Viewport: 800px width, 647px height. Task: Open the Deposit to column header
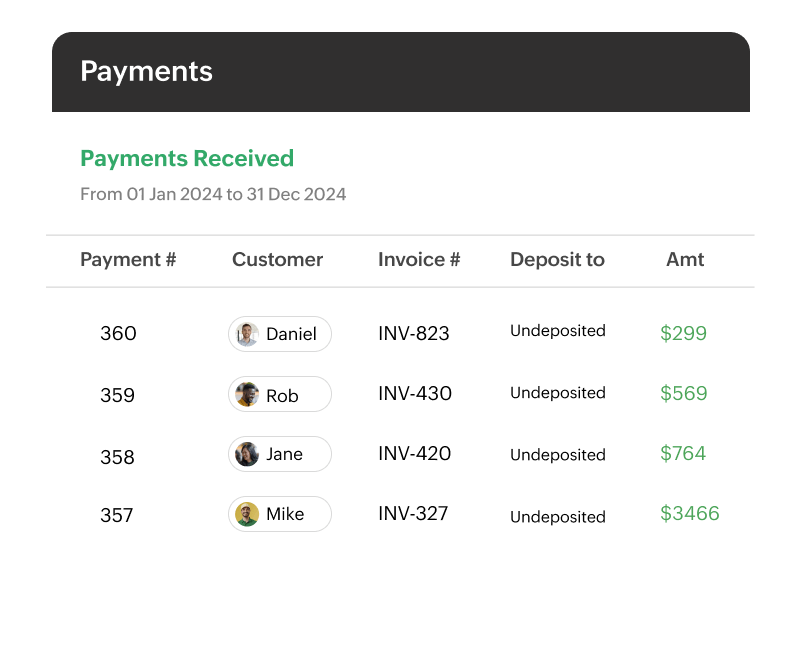(x=556, y=259)
